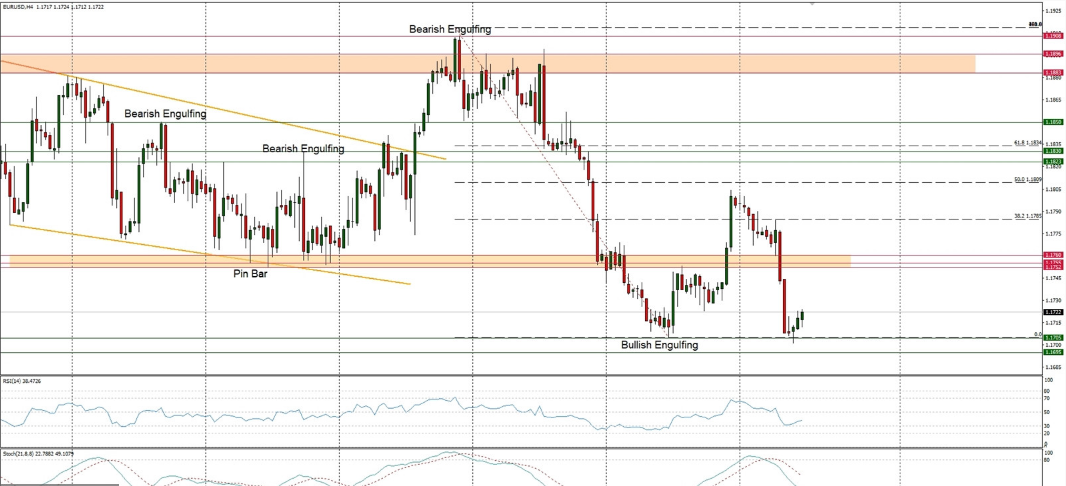Click the Pin Bar annotation label
1066x486 pixels.
[x=250, y=273]
